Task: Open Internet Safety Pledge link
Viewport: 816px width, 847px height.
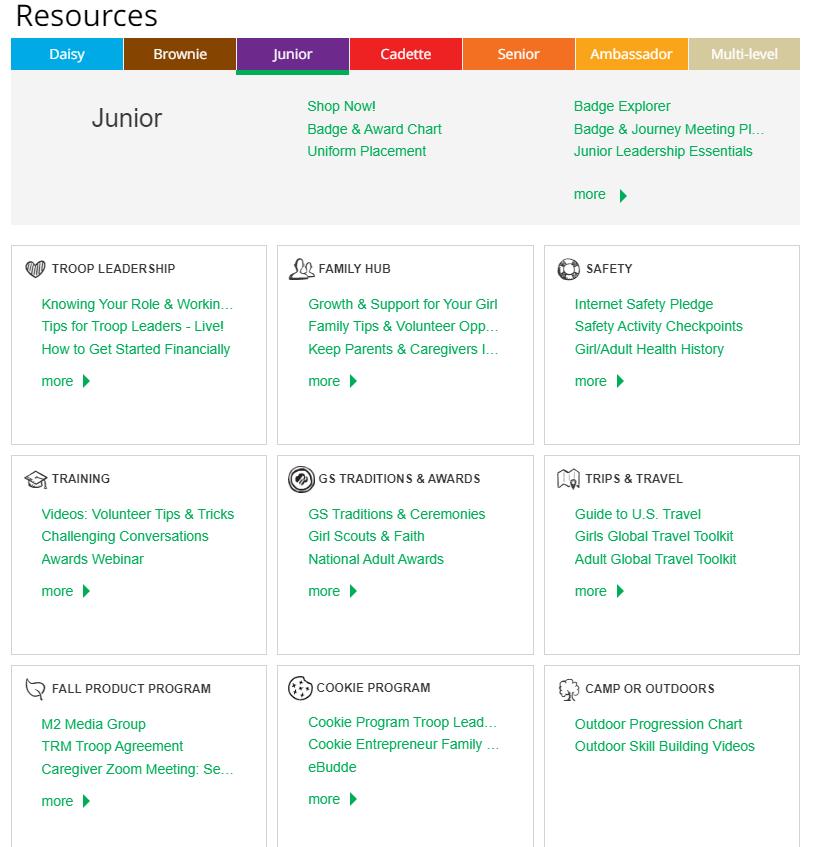Action: click(644, 304)
